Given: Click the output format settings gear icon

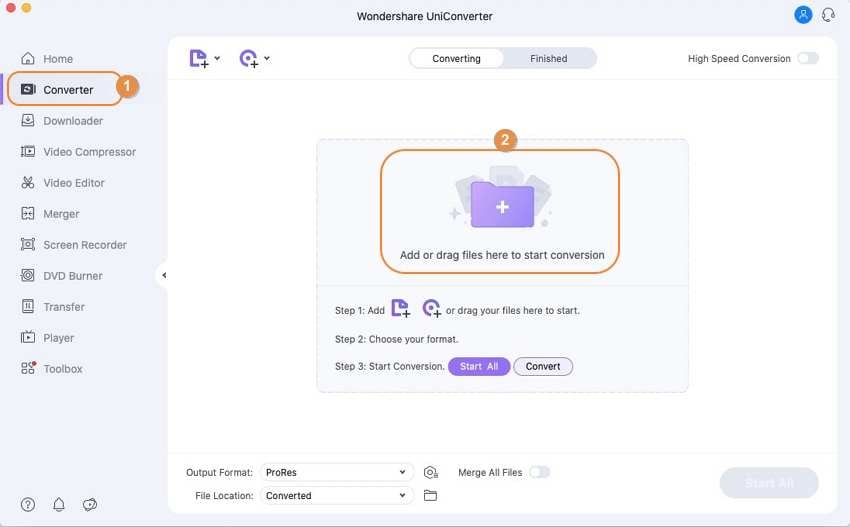Looking at the screenshot, I should pyautogui.click(x=430, y=473).
